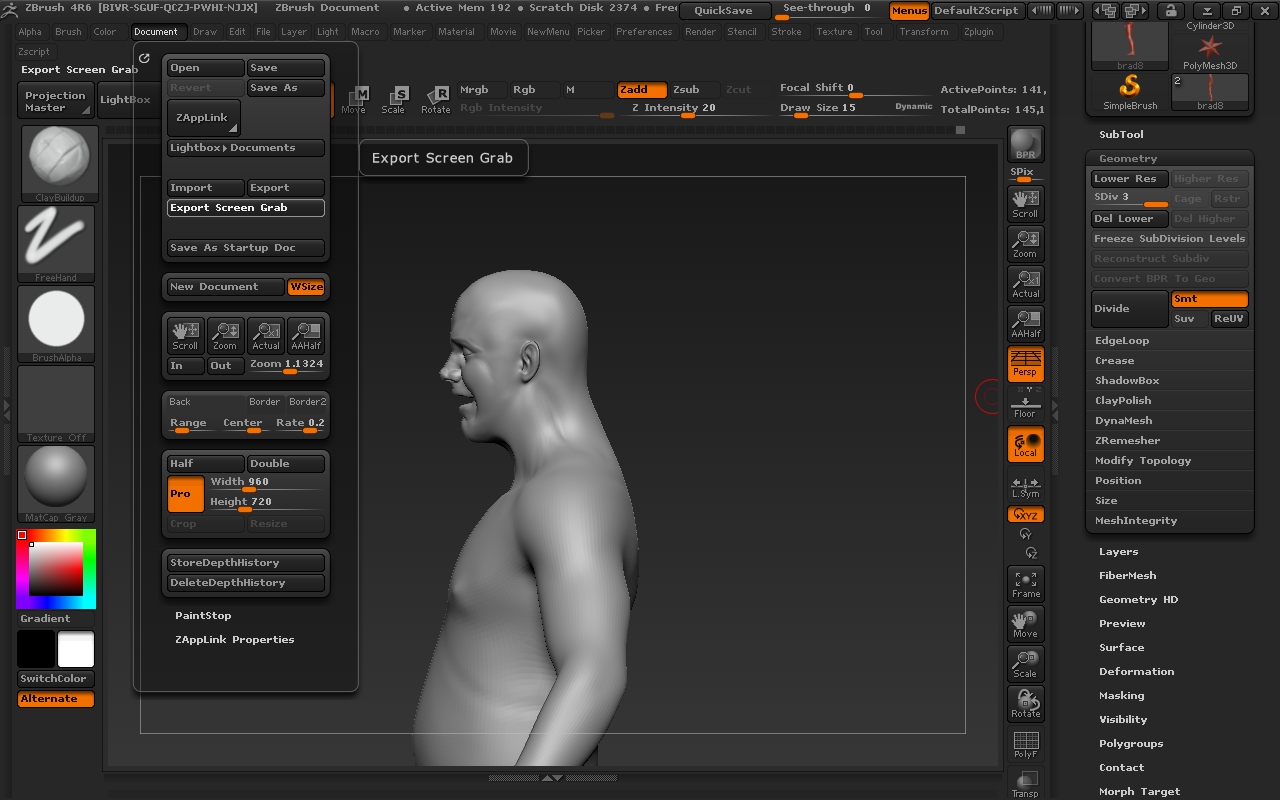Viewport: 1280px width, 800px height.
Task: Click the Actual icon in Document palette
Action: click(x=265, y=335)
